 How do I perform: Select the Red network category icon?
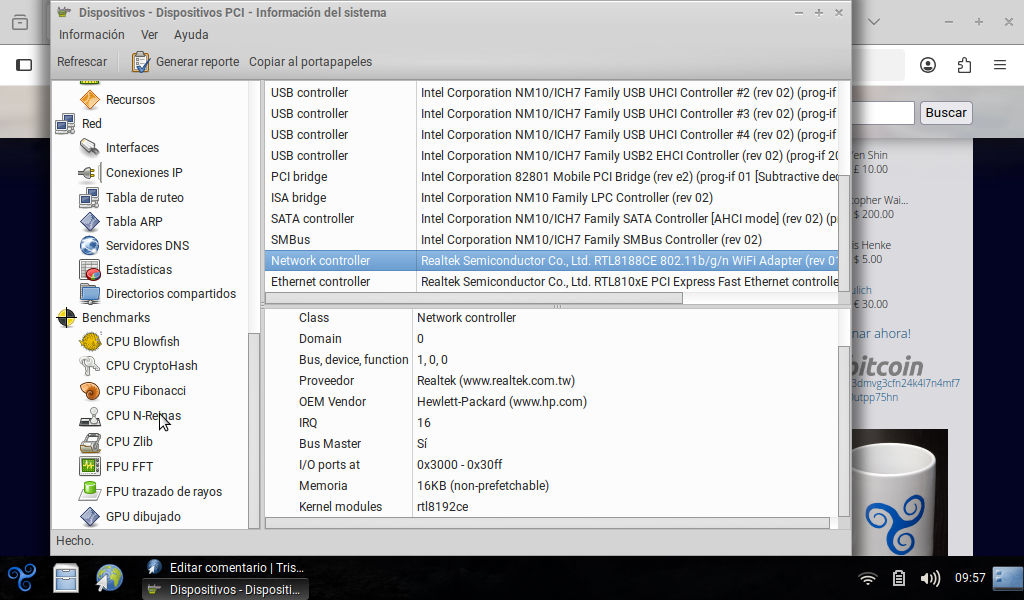point(65,123)
